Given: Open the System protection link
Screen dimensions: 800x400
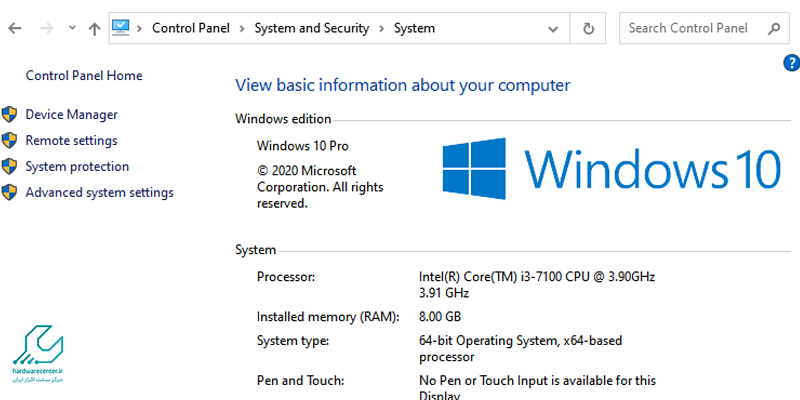Looking at the screenshot, I should 77,167.
